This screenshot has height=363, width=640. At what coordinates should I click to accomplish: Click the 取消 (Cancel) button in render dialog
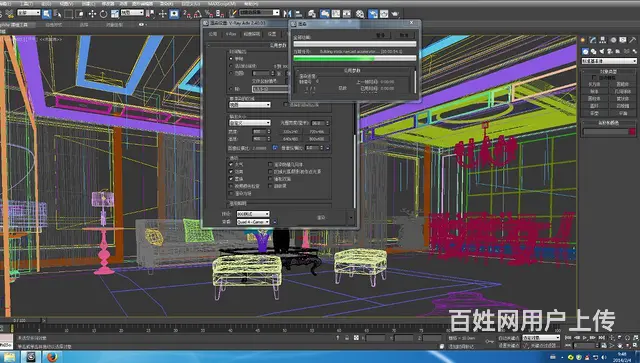[x=404, y=35]
